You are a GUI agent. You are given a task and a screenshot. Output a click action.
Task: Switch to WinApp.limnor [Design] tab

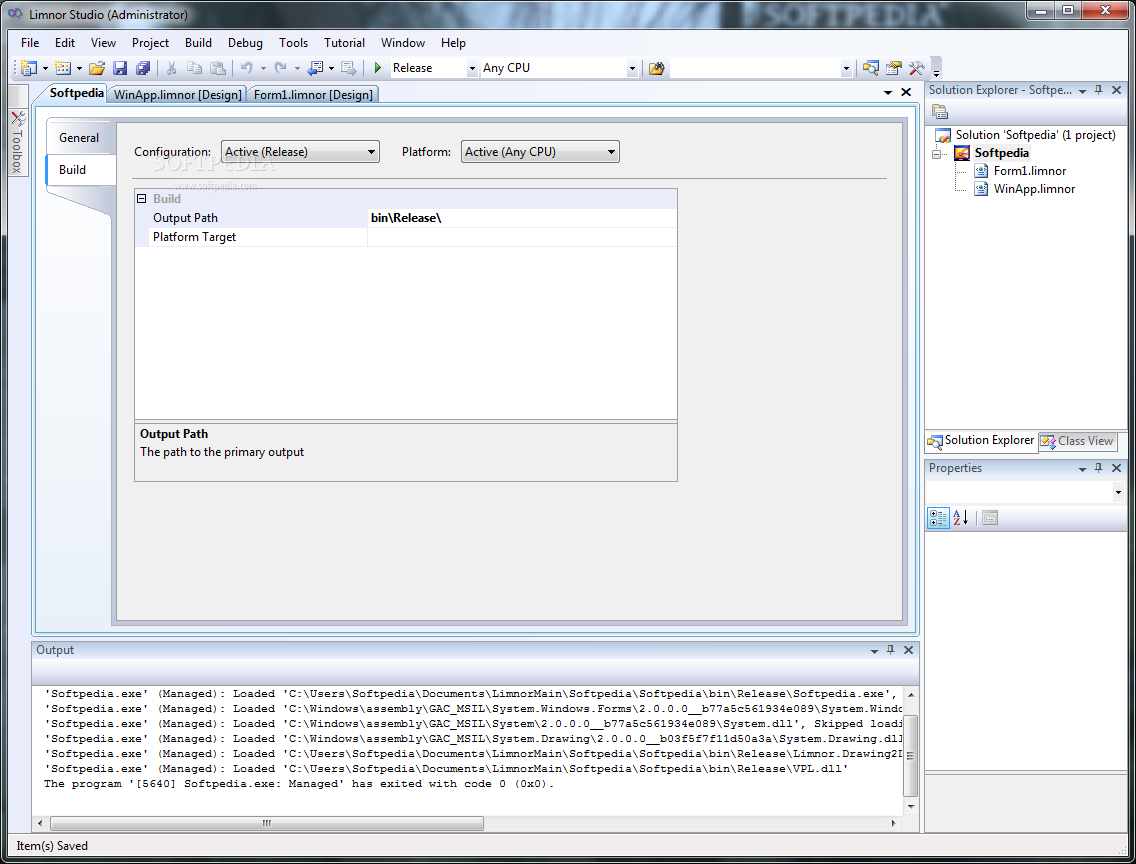click(x=178, y=95)
